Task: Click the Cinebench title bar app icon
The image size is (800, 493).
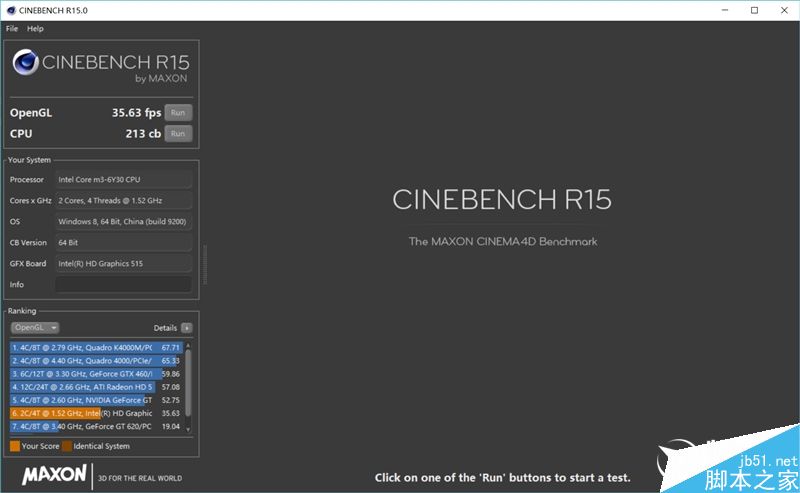Action: 11,10
